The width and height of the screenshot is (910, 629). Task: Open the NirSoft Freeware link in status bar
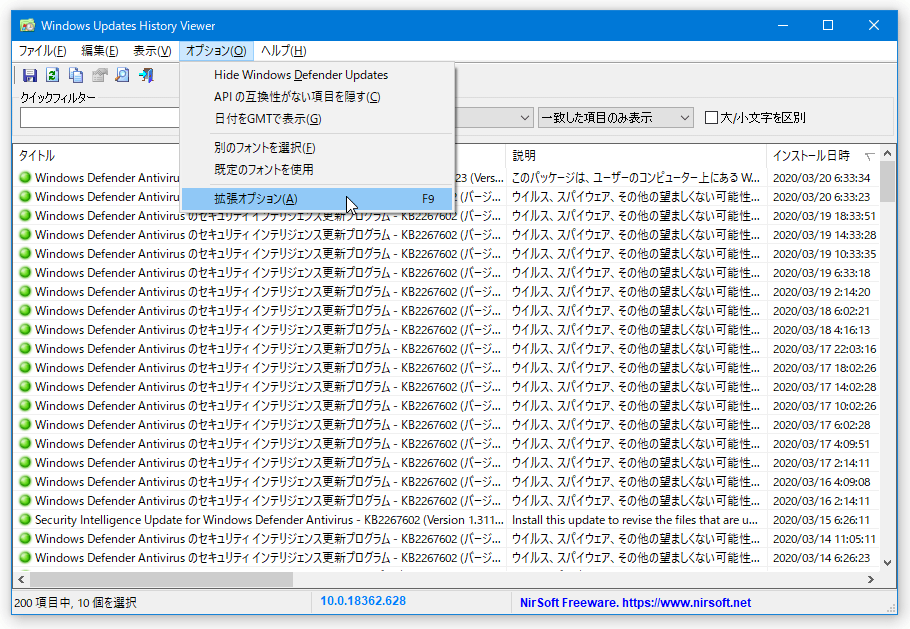coord(635,603)
